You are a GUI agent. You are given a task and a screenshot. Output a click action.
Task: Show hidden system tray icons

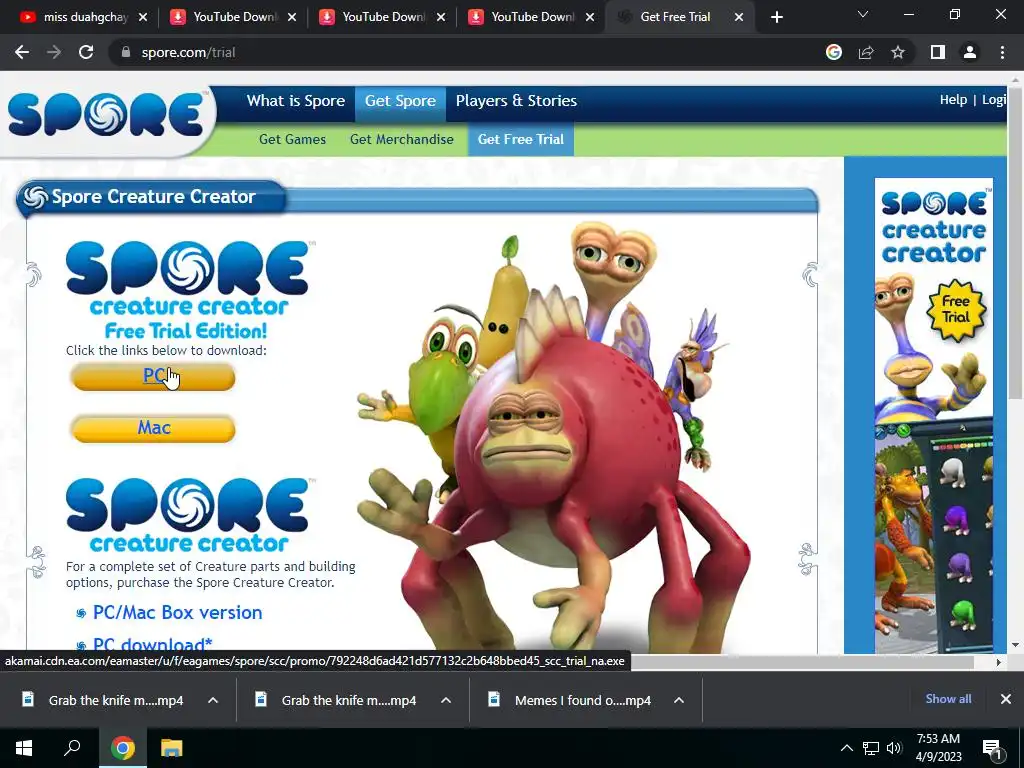(x=846, y=748)
